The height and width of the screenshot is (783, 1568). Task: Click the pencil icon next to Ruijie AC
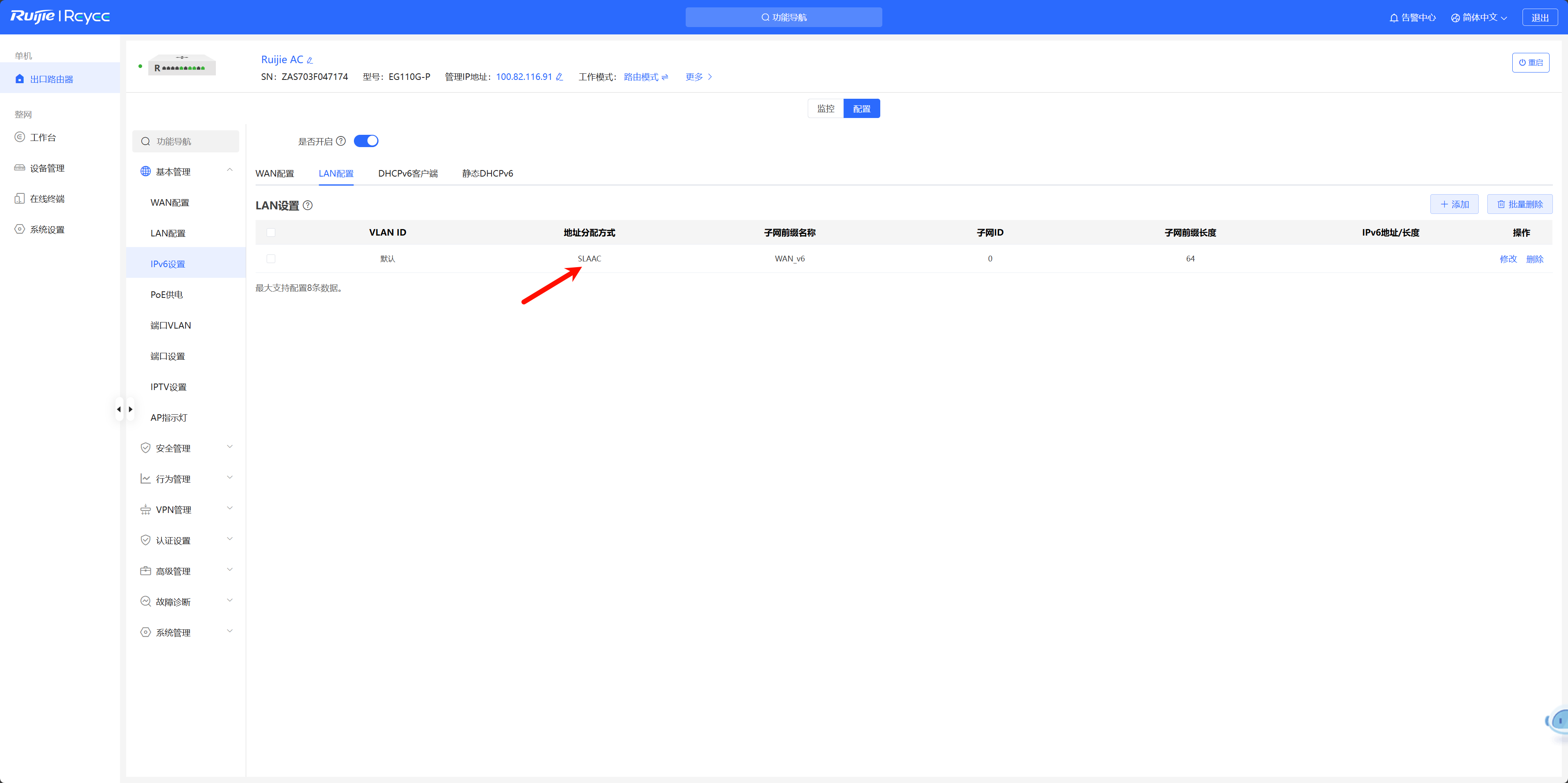[x=310, y=60]
